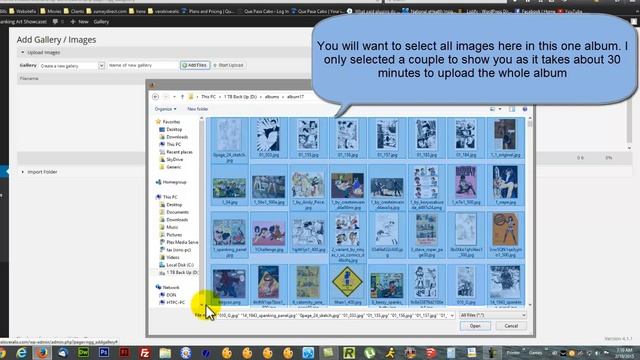Open the 'All Files' file type dropdown

tap(493, 315)
